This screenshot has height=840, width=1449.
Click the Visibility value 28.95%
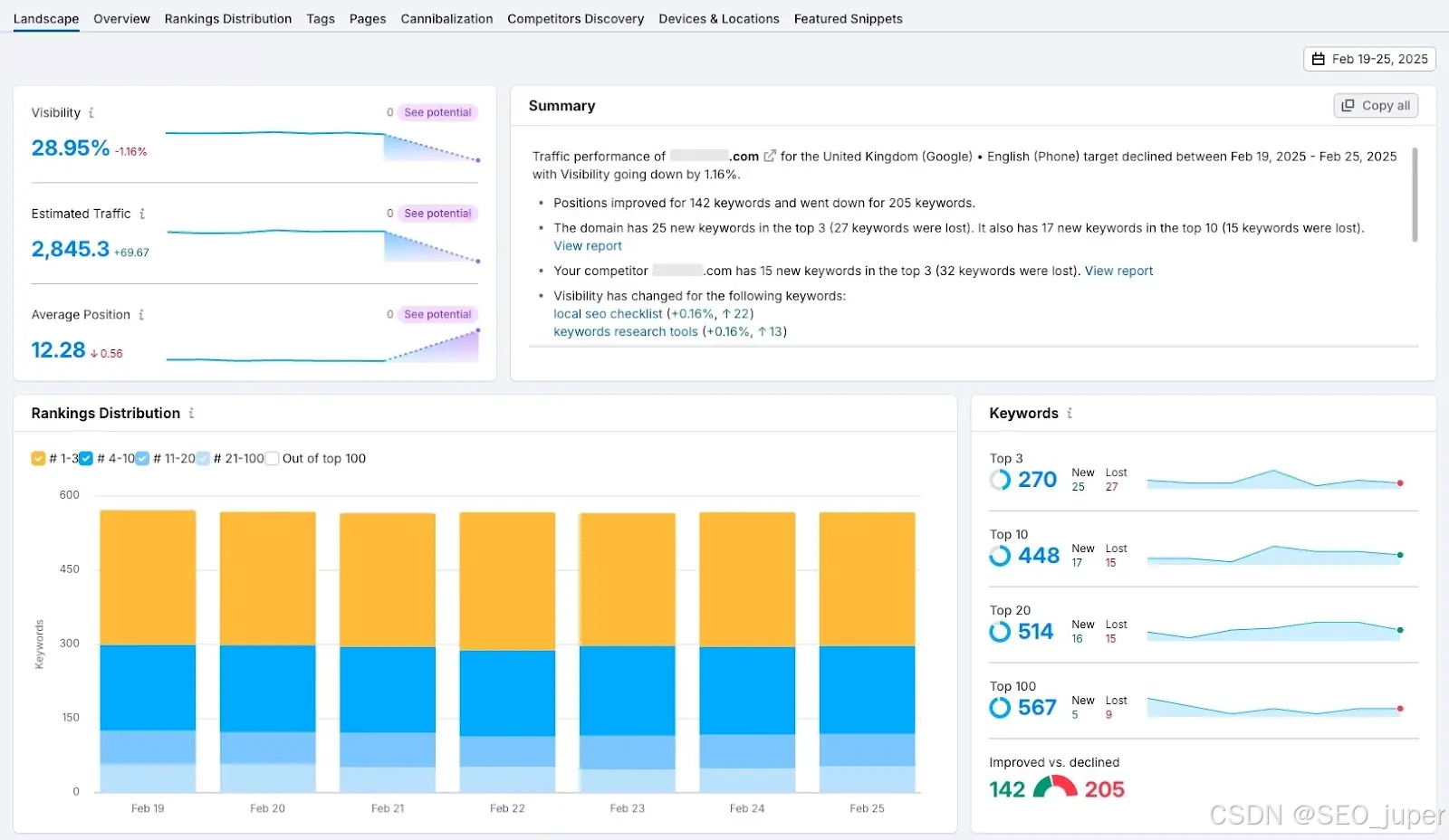click(71, 148)
